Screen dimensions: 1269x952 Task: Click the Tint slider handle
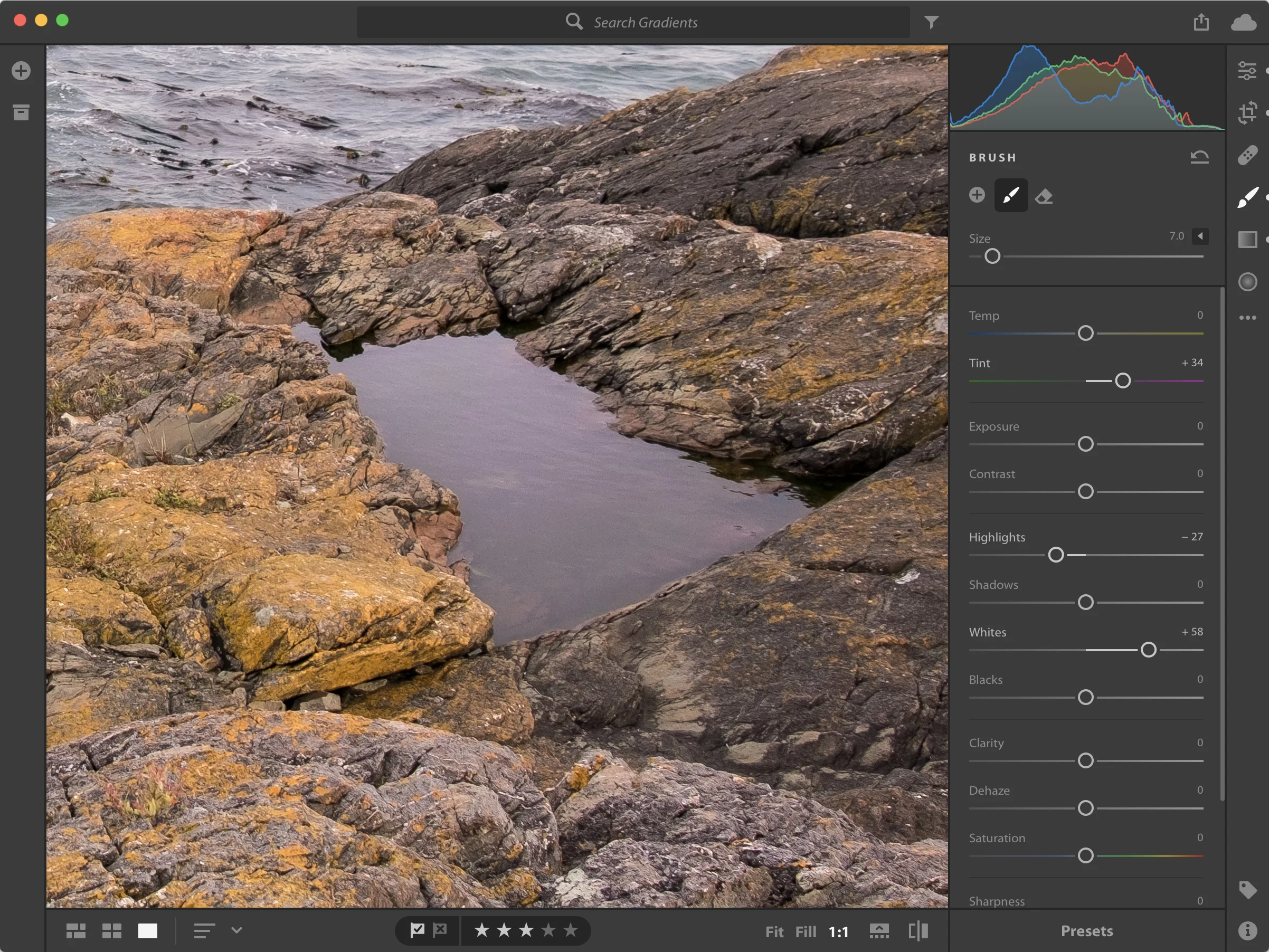pyautogui.click(x=1123, y=381)
